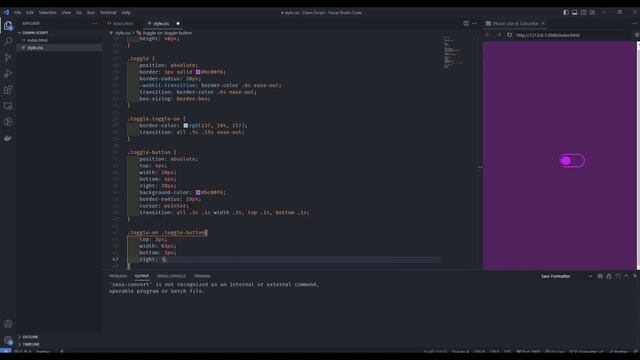Open the Extensions view
Viewport: 640px width, 360px height.
pos(8,90)
